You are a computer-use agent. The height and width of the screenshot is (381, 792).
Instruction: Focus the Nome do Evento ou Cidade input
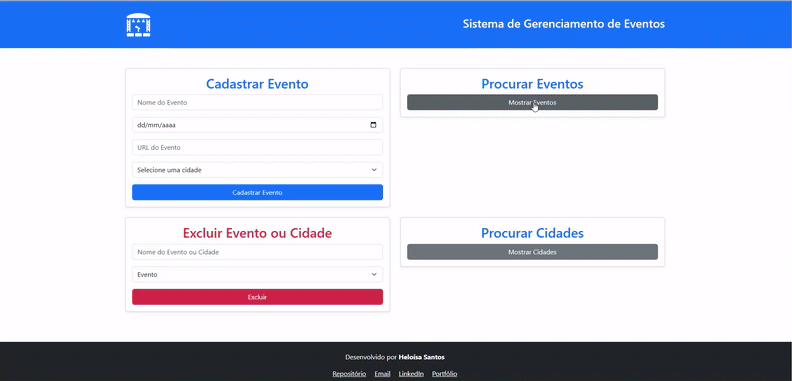[257, 252]
